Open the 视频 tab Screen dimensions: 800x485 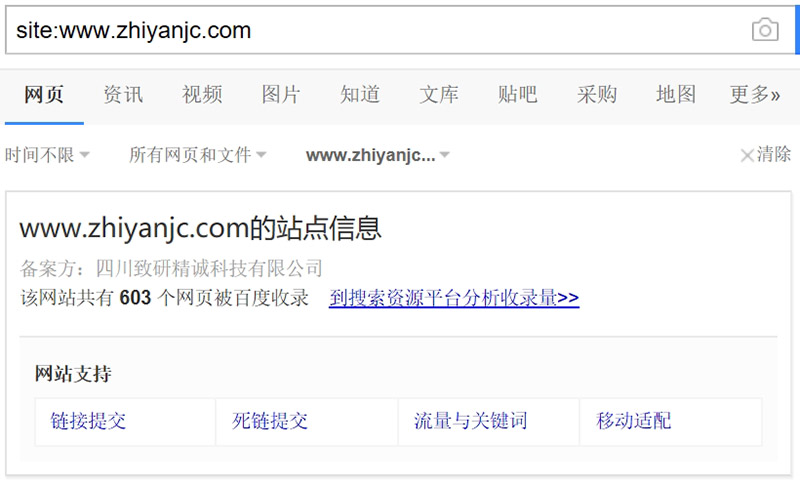point(202,95)
